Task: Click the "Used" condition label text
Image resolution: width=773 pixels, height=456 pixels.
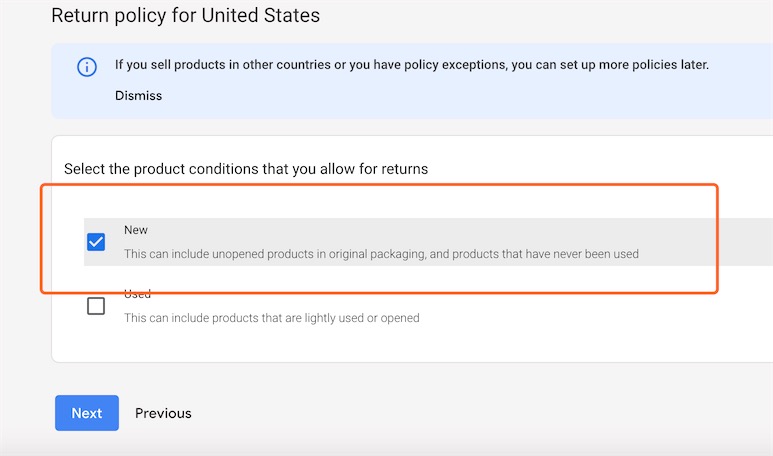Action: coord(137,294)
